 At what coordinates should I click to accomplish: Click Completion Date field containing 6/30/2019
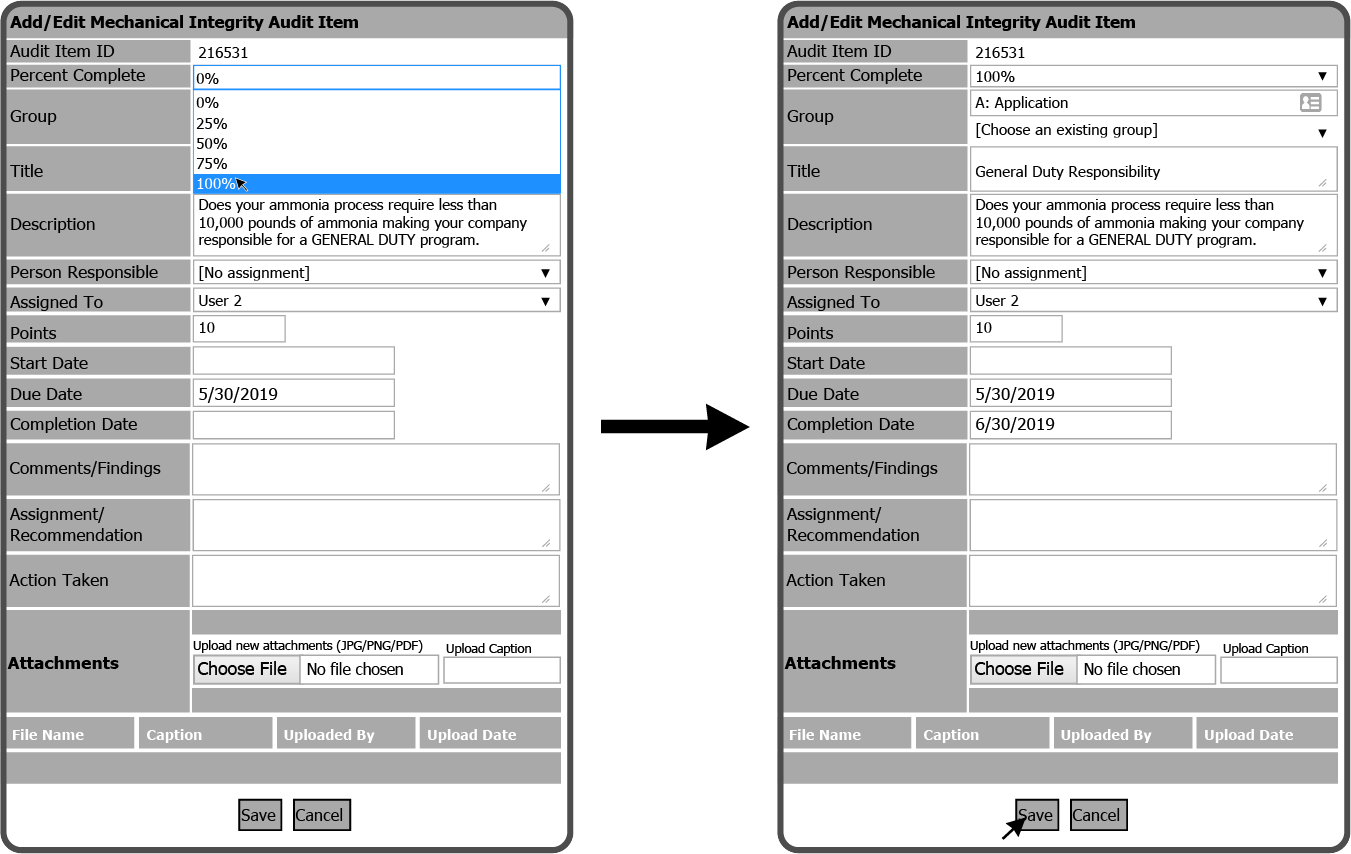(1070, 424)
